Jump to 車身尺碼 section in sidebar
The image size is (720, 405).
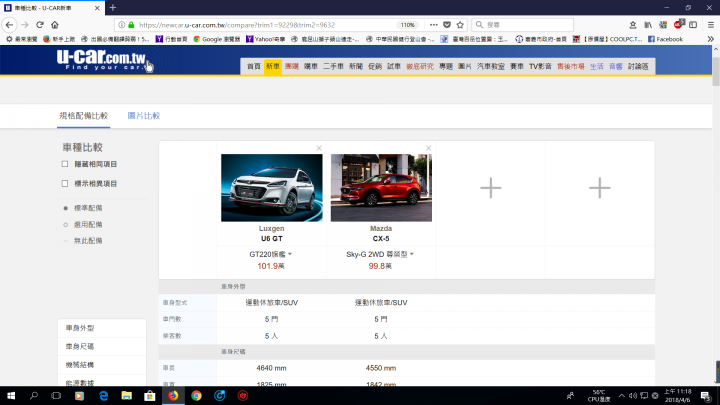(x=102, y=346)
